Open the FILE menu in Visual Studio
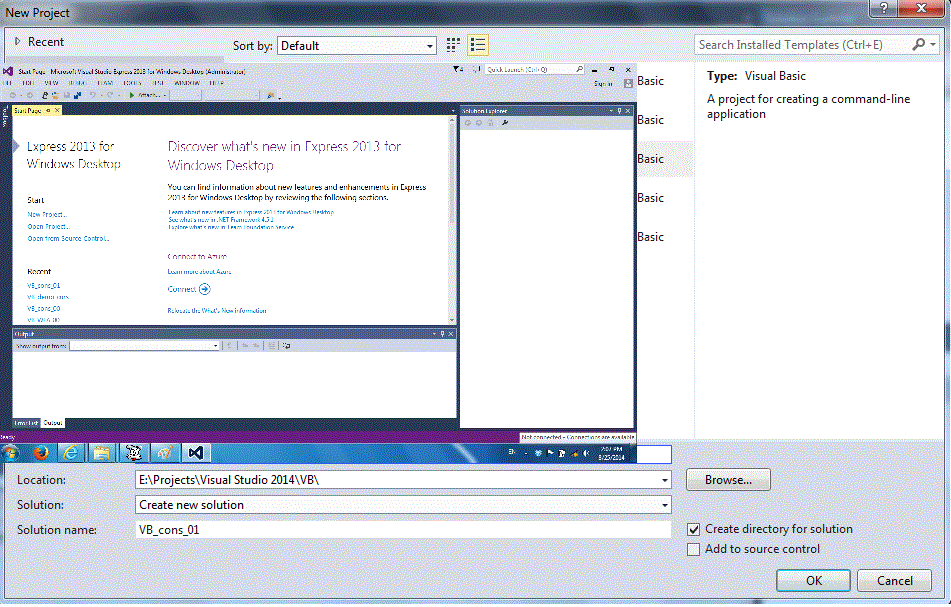 coord(7,82)
